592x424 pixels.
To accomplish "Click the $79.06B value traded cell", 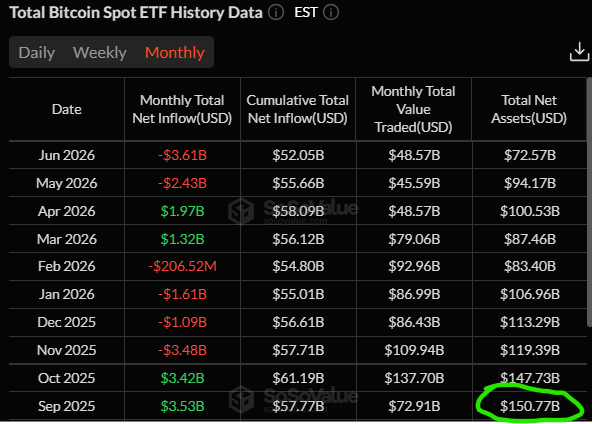I will [414, 239].
